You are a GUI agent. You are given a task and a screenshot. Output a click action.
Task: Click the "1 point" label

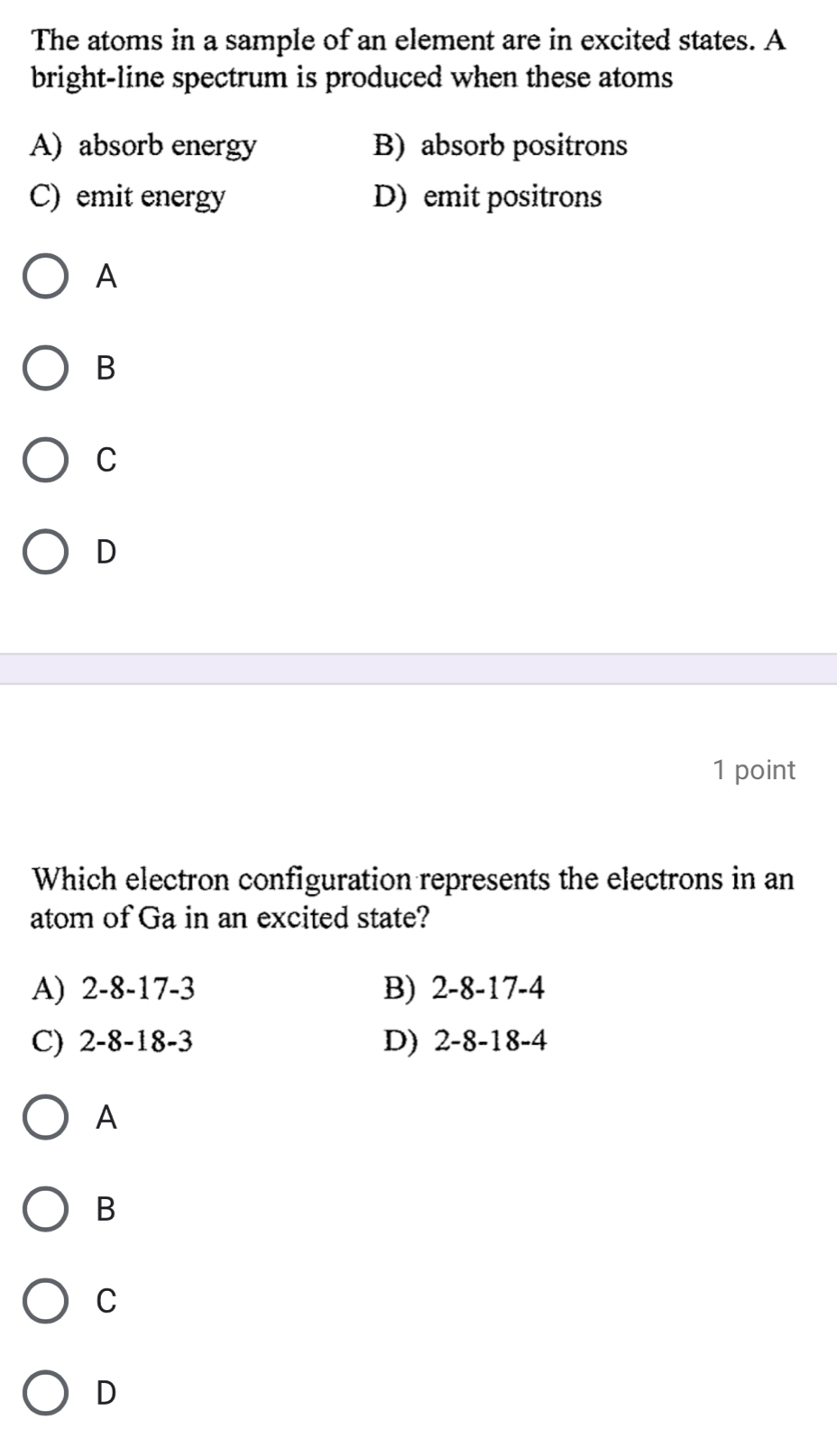coord(753,770)
